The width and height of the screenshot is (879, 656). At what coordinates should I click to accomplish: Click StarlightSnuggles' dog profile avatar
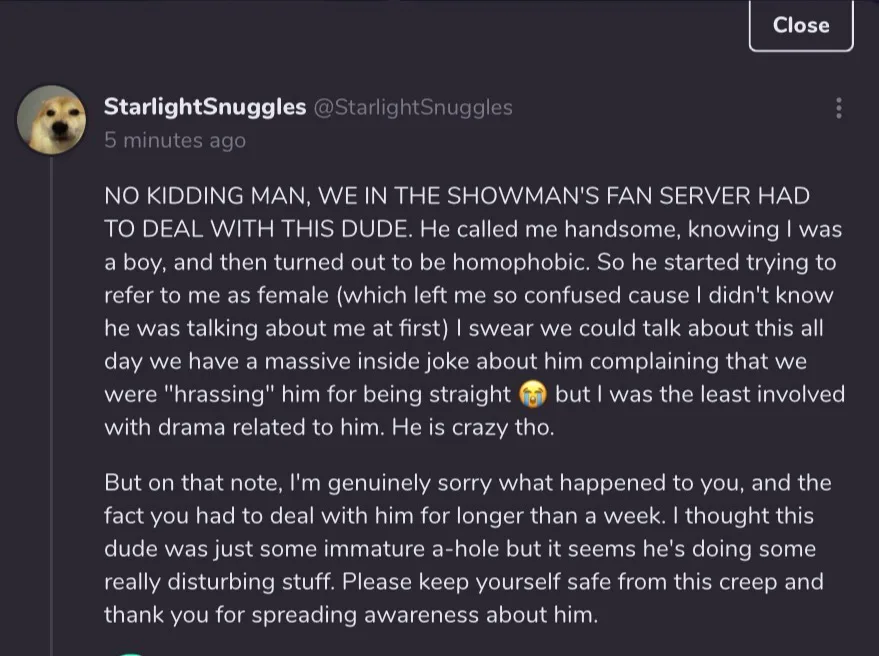(51, 119)
